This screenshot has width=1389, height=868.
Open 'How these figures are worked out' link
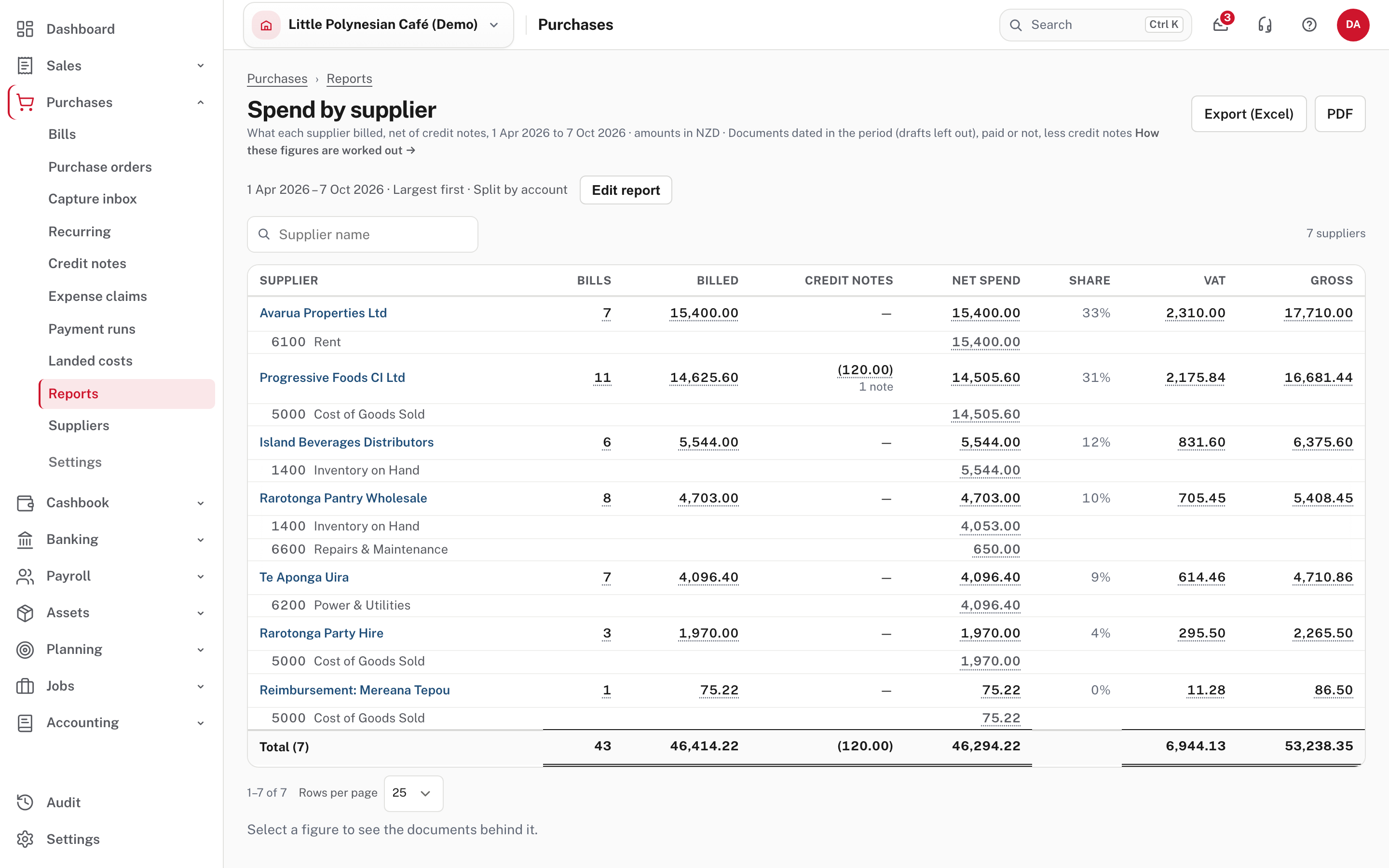click(x=703, y=142)
